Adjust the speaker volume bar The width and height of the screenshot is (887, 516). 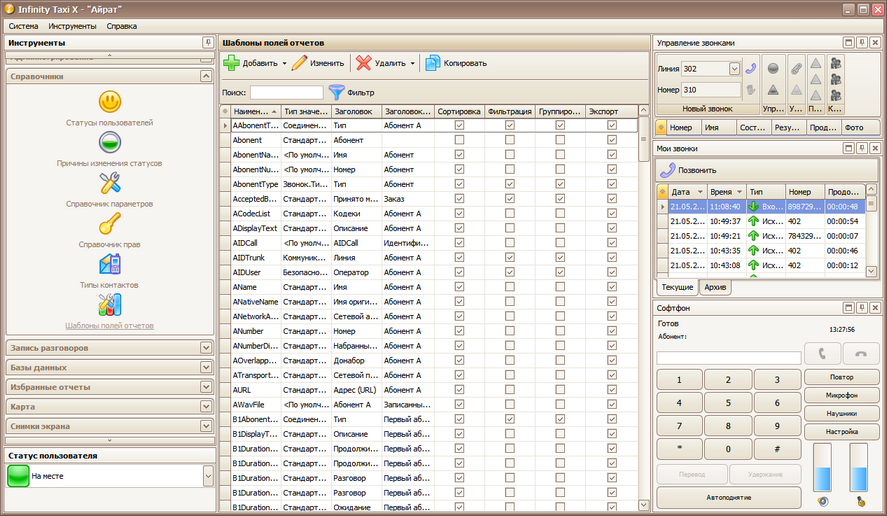822,467
